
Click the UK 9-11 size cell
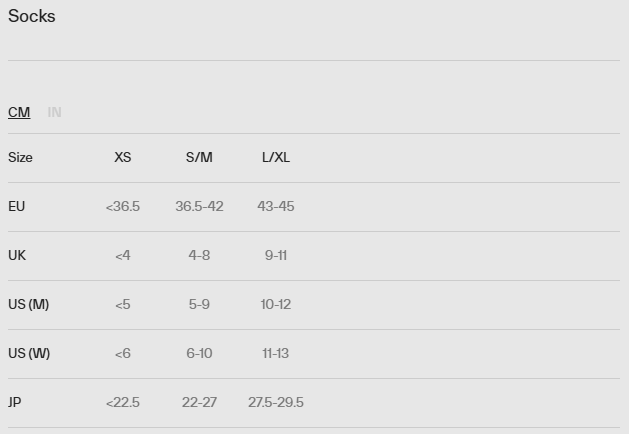click(x=276, y=255)
